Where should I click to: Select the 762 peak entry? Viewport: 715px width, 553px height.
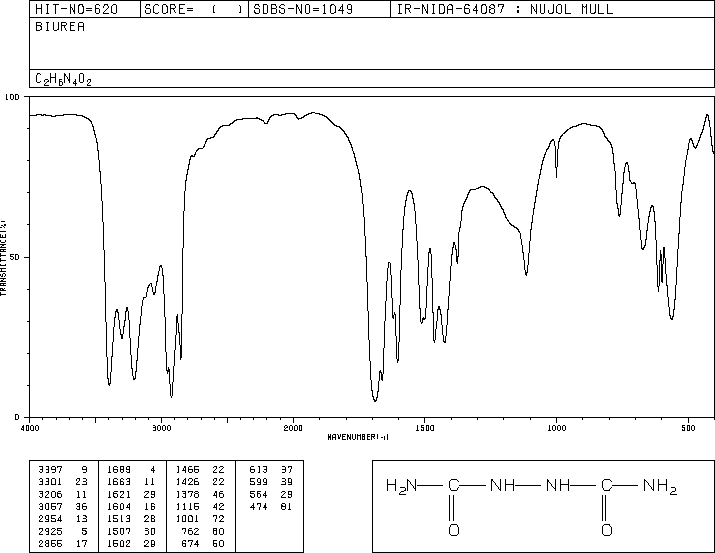click(x=202, y=531)
